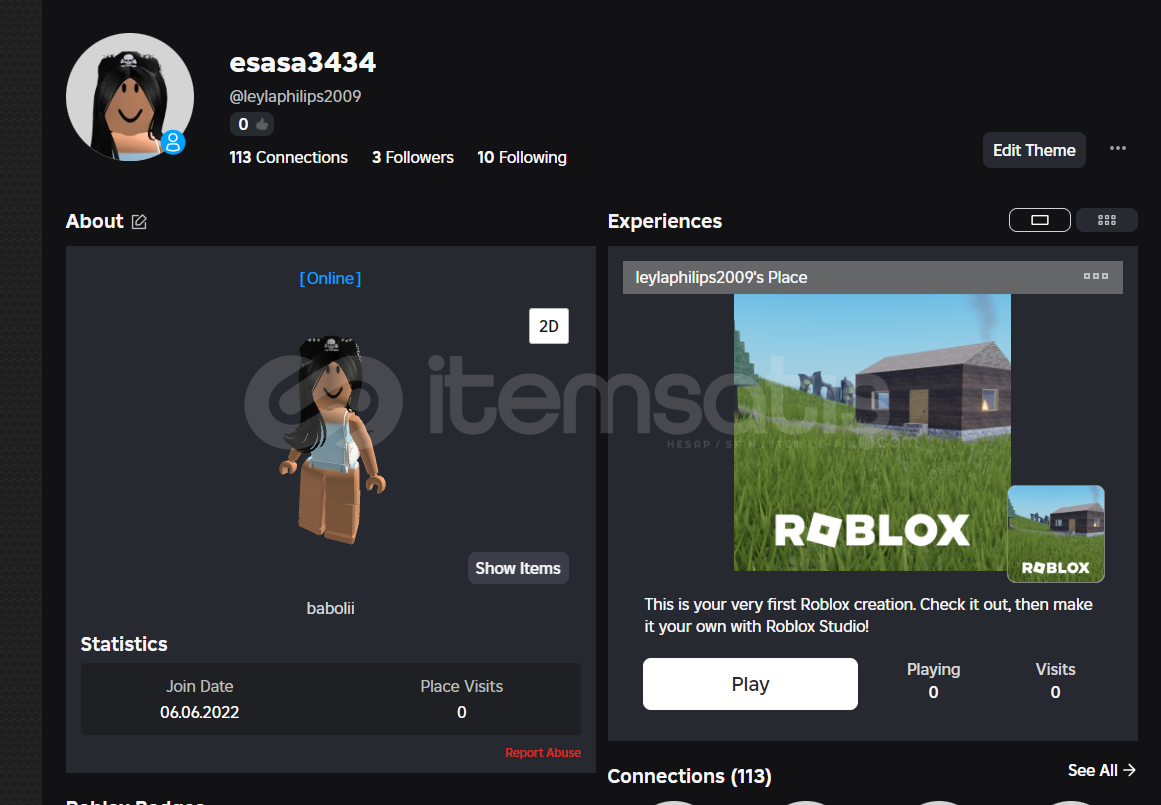1161x805 pixels.
Task: Click the blue online status badge on avatar
Action: (173, 141)
